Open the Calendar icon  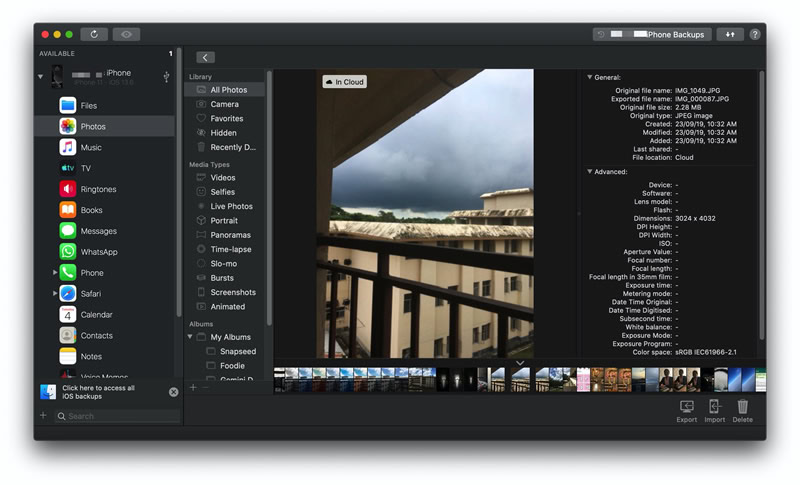(67, 315)
